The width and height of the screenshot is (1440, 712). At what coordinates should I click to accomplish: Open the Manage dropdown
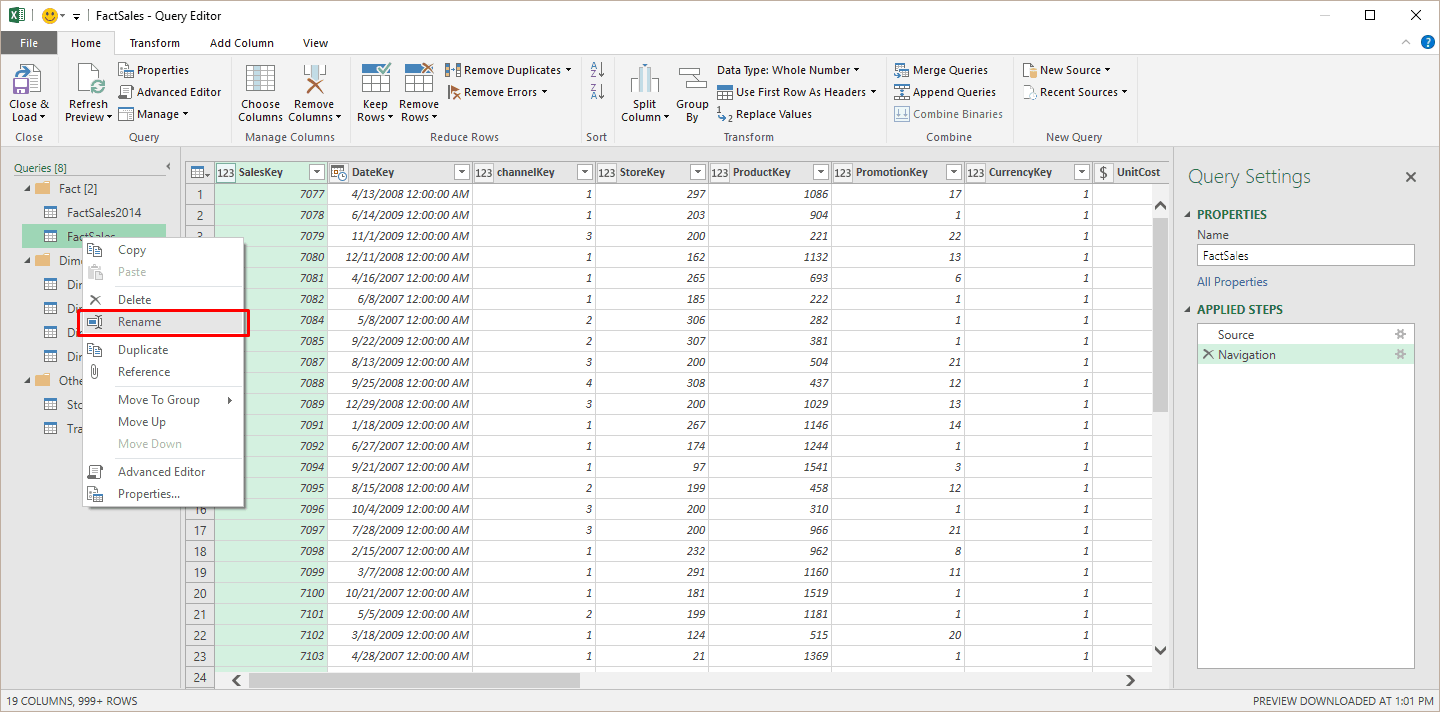(x=154, y=114)
